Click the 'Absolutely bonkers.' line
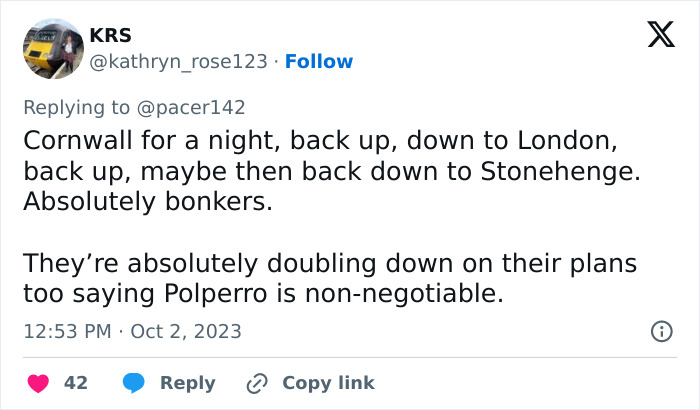 [x=146, y=200]
